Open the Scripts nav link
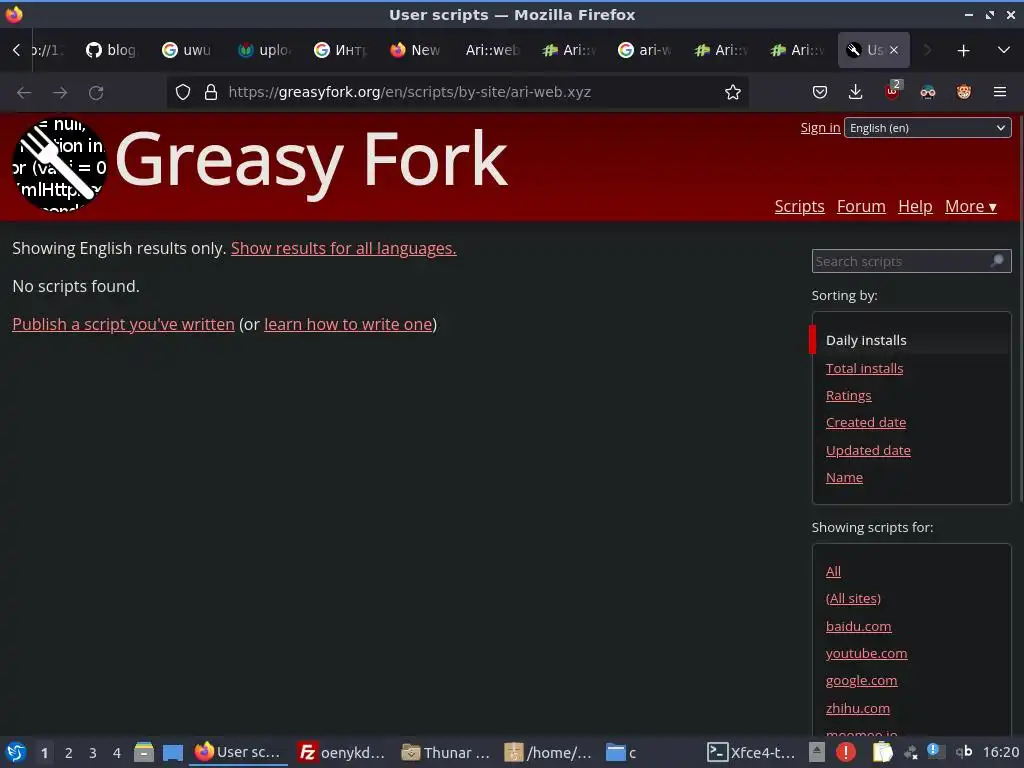The image size is (1024, 768). [799, 206]
